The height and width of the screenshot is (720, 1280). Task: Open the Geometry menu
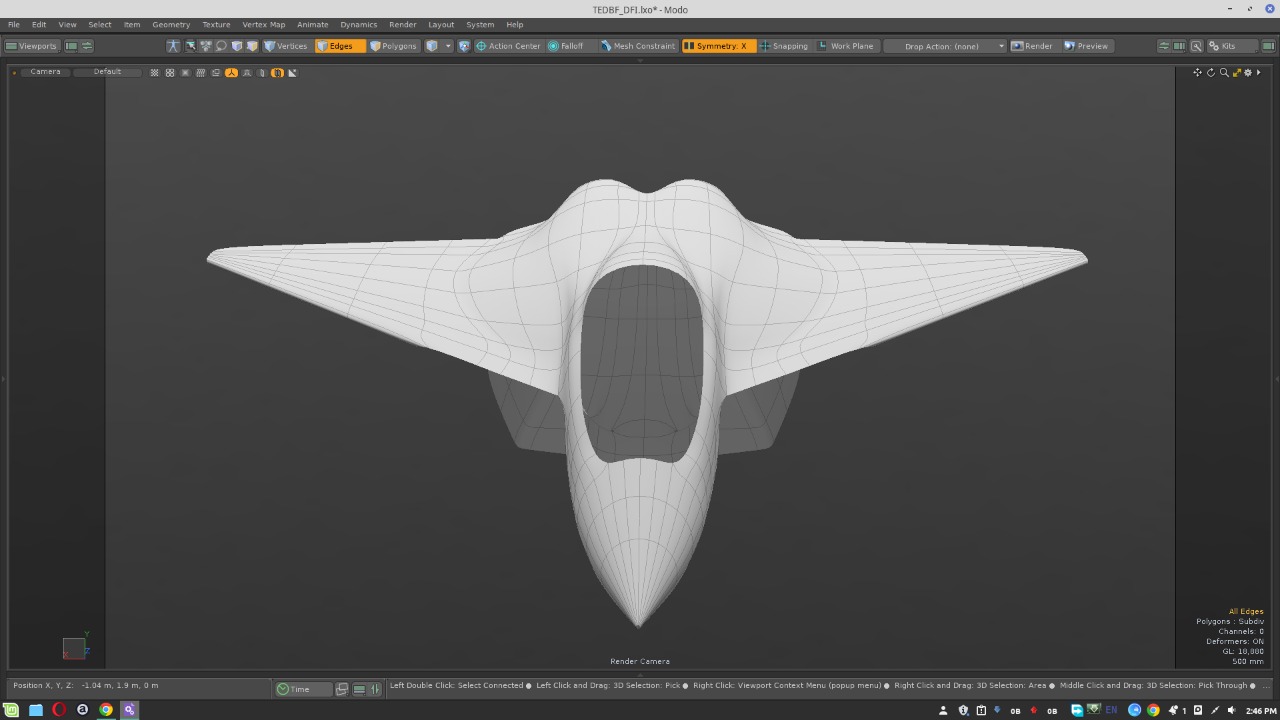(171, 24)
